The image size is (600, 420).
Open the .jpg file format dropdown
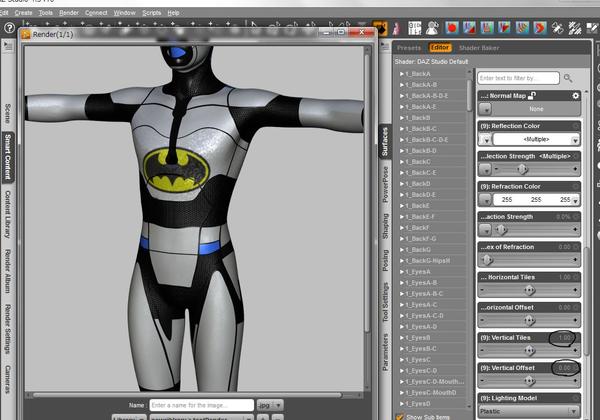click(270, 405)
